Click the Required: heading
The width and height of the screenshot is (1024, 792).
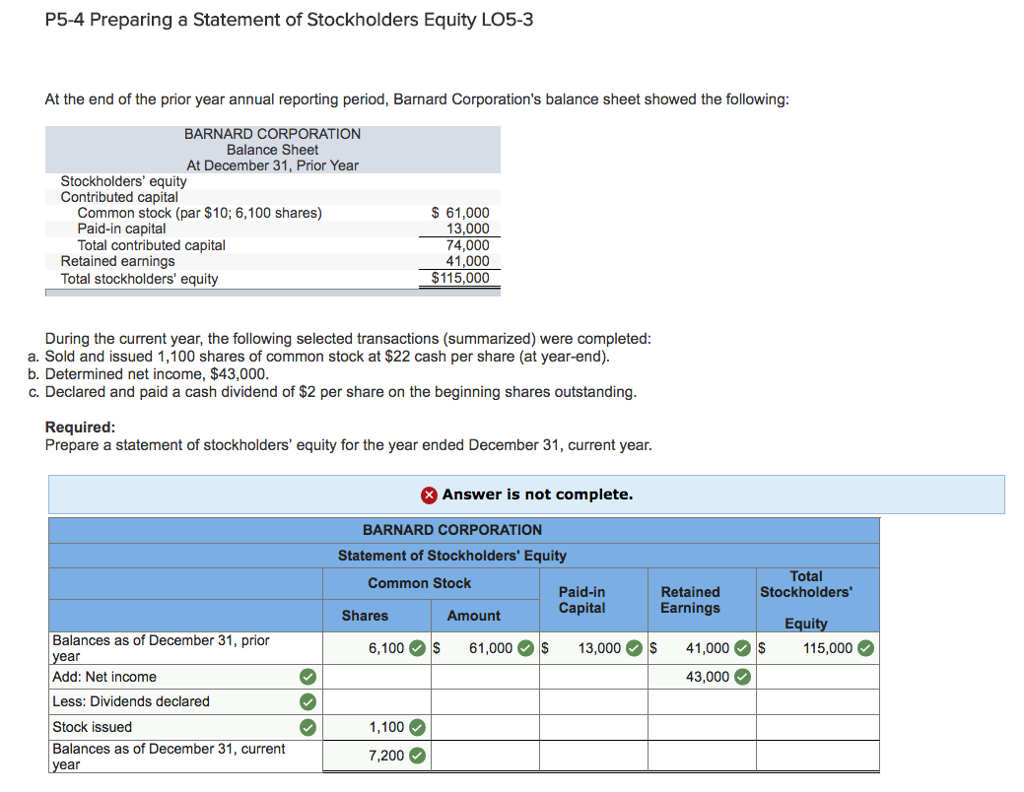(x=80, y=427)
